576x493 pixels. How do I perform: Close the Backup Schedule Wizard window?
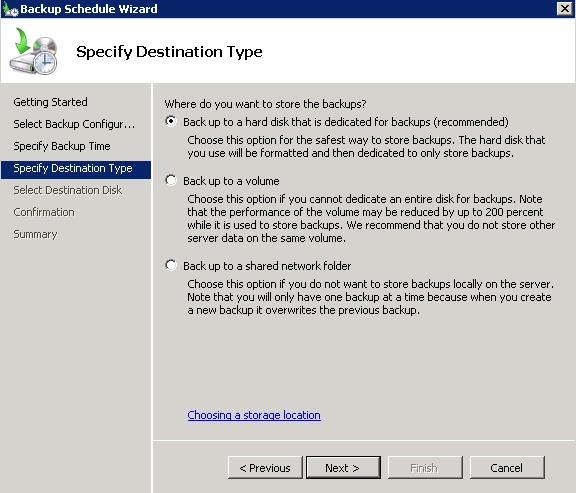pyautogui.click(x=565, y=8)
